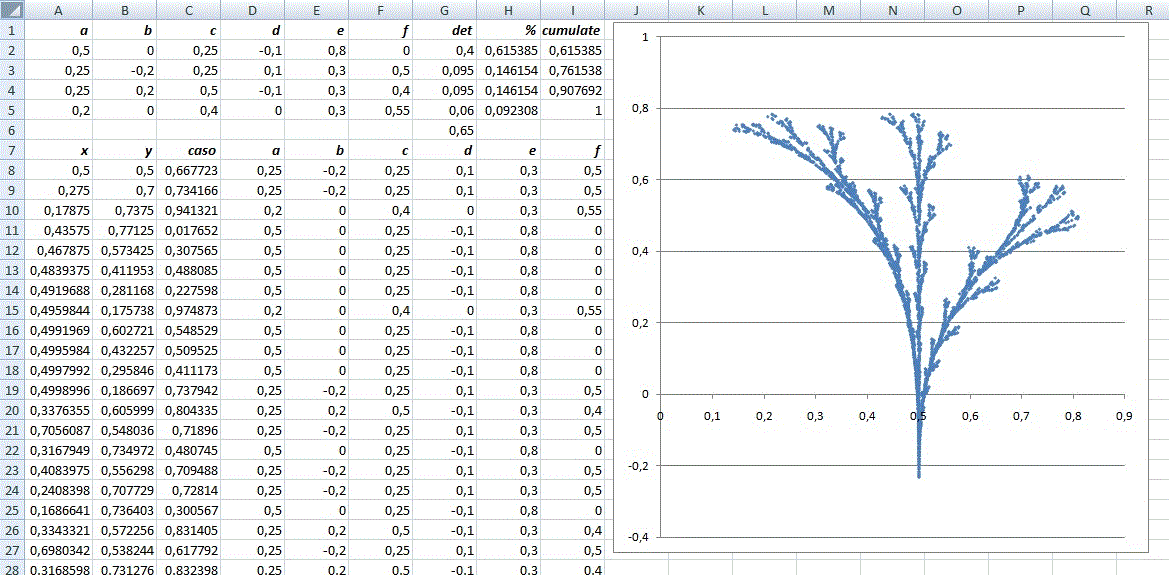The image size is (1169, 575).
Task: Click cell G6 showing 0,65
Action: 445,131
